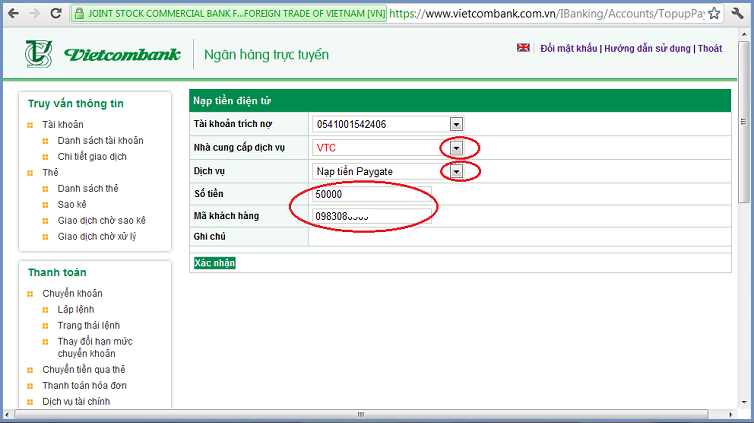Open Chi tiết giao dịch menu item
Image resolution: width=754 pixels, height=423 pixels.
pos(92,157)
